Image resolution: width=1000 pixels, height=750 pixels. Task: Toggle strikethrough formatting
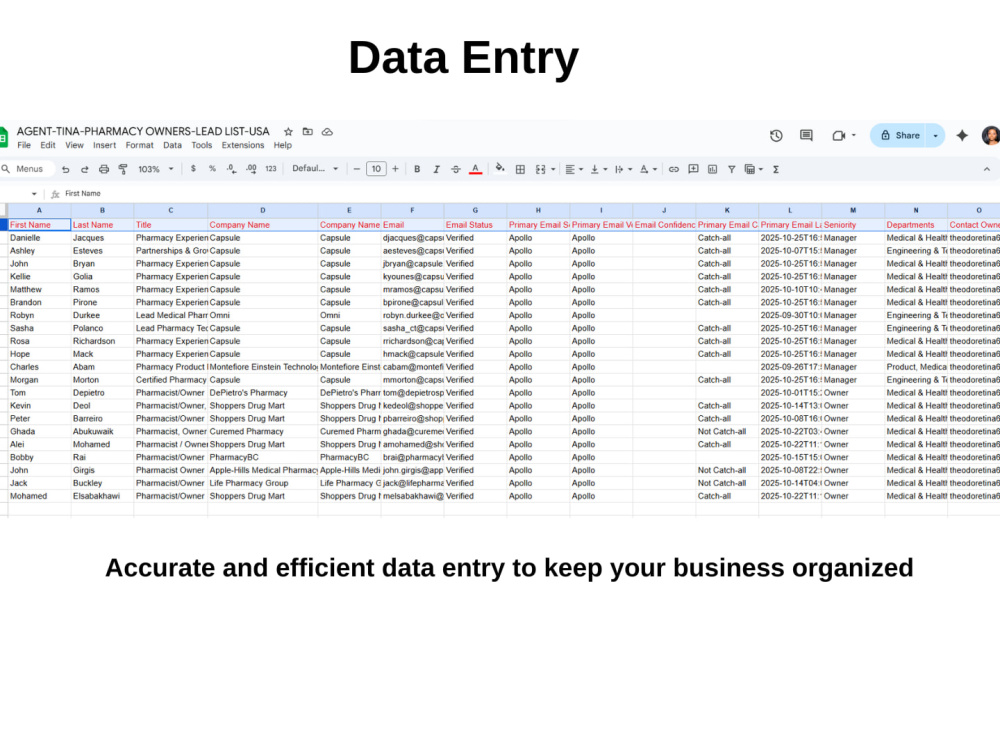click(455, 169)
